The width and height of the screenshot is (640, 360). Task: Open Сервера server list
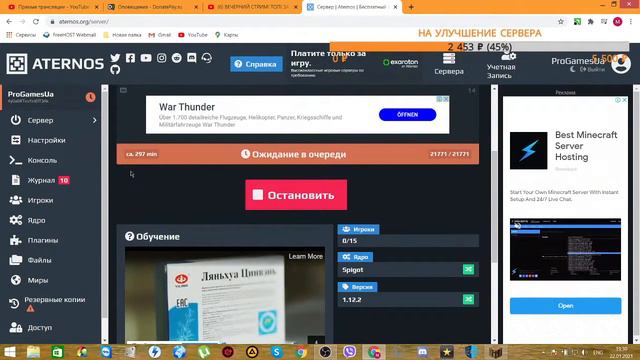coord(449,64)
